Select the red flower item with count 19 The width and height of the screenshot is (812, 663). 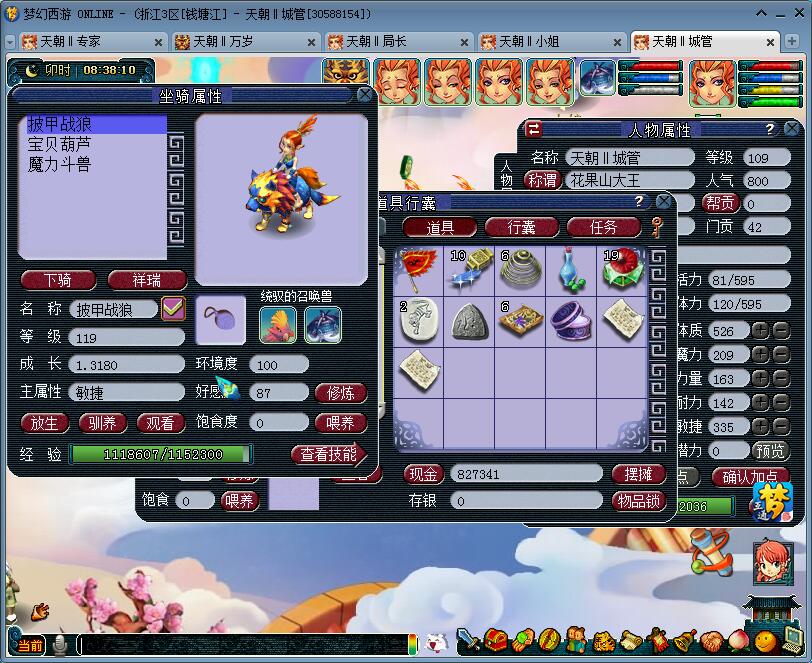[x=621, y=270]
